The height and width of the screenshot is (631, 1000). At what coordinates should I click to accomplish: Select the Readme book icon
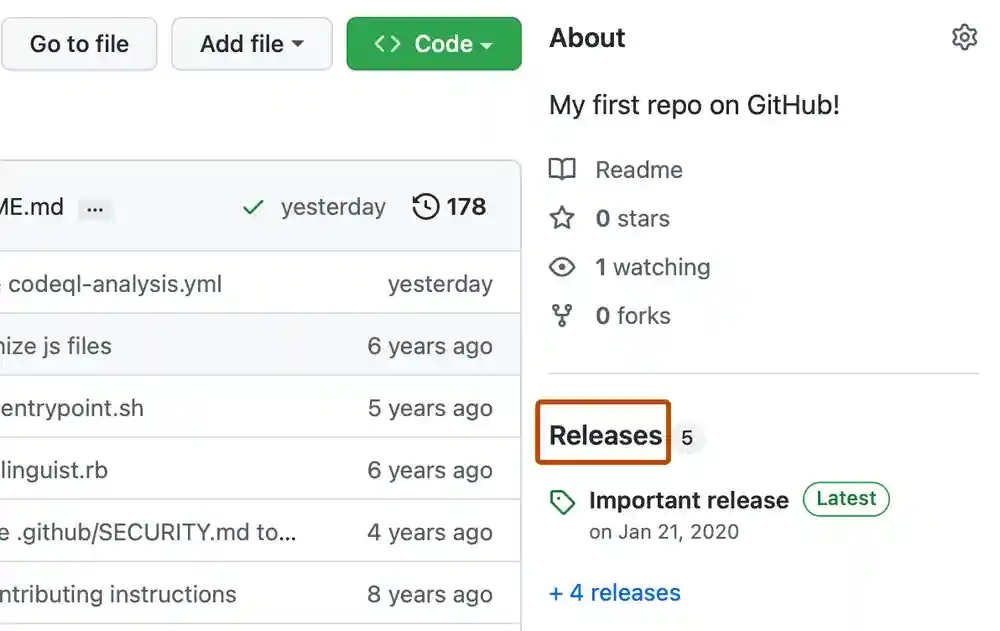[563, 170]
